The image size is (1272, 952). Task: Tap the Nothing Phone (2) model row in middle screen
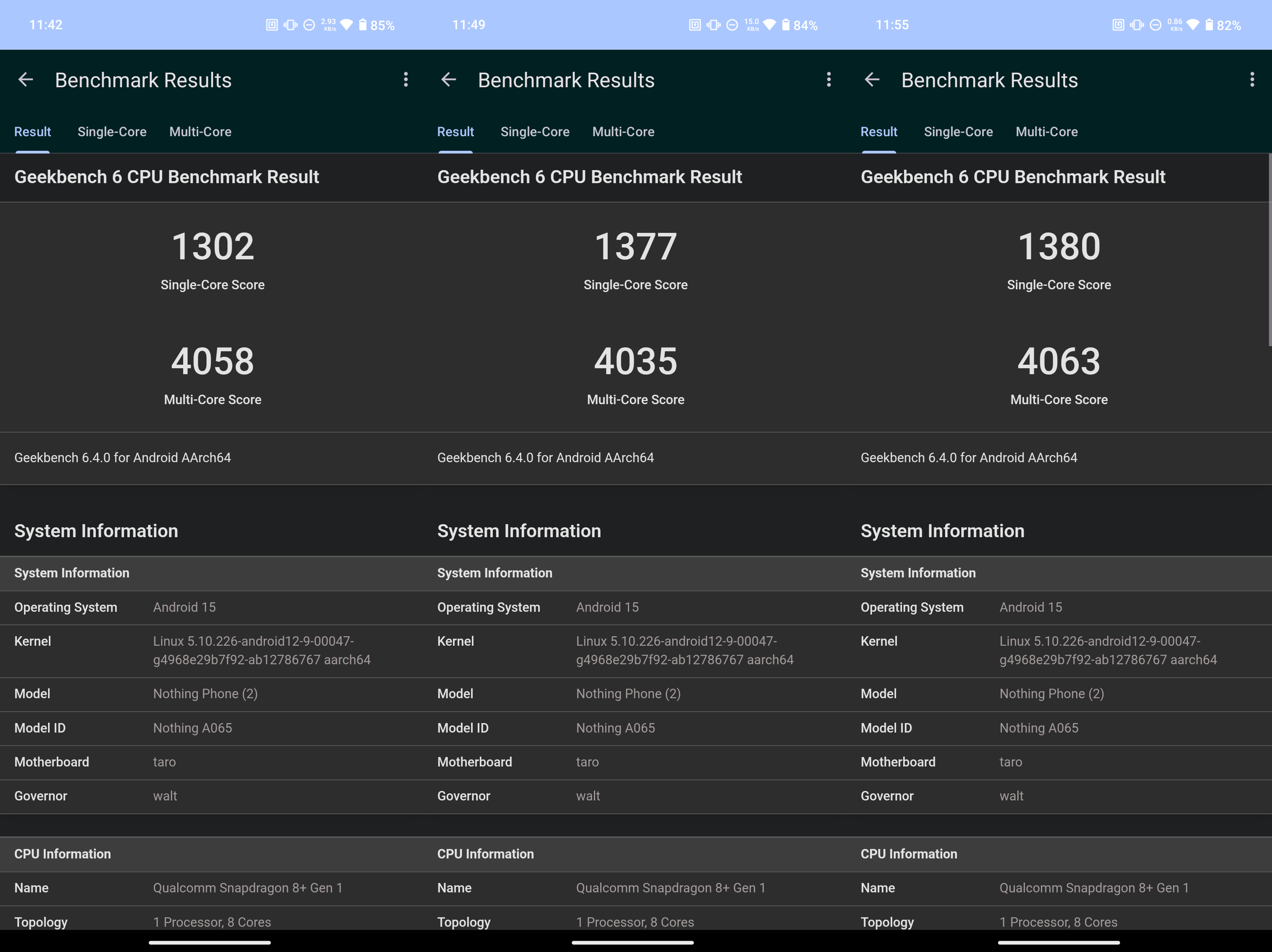[628, 694]
